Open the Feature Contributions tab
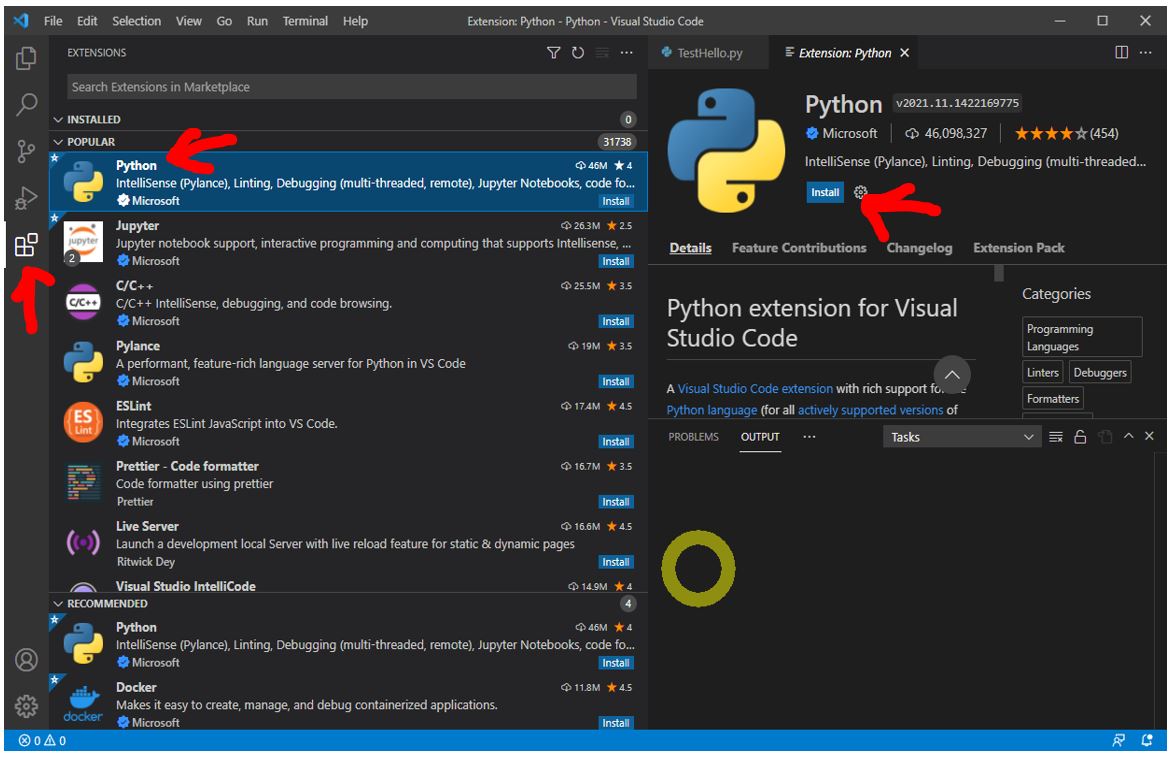Viewport: 1174px width, 760px height. tap(799, 248)
